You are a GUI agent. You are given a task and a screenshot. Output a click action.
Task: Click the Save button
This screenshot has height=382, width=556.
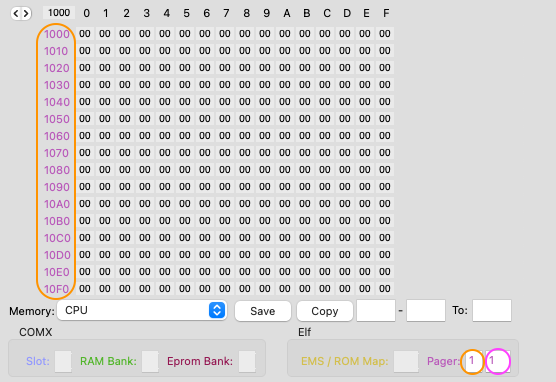(x=263, y=311)
